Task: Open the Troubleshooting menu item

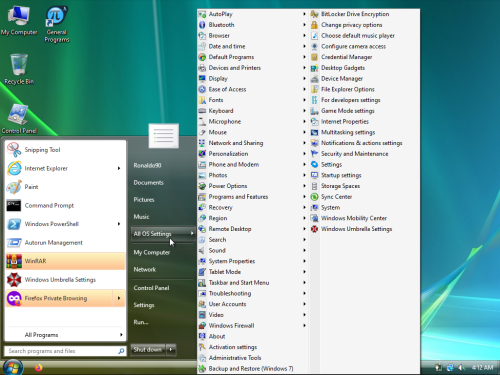Action: click(253, 293)
